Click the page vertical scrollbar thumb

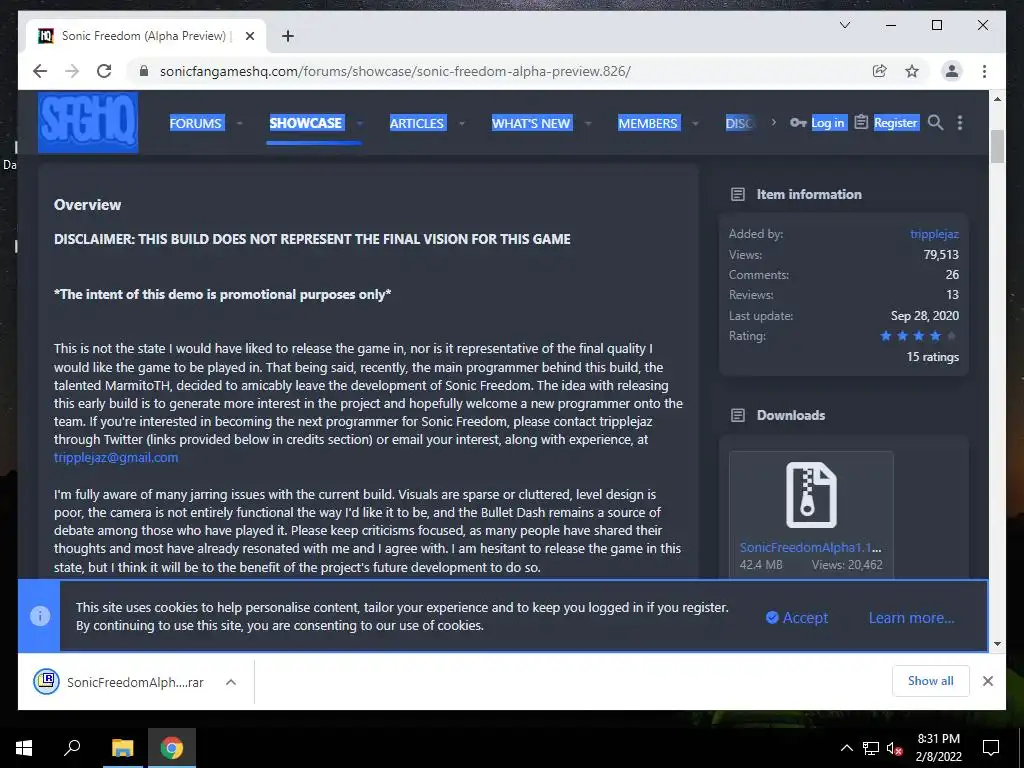click(997, 146)
